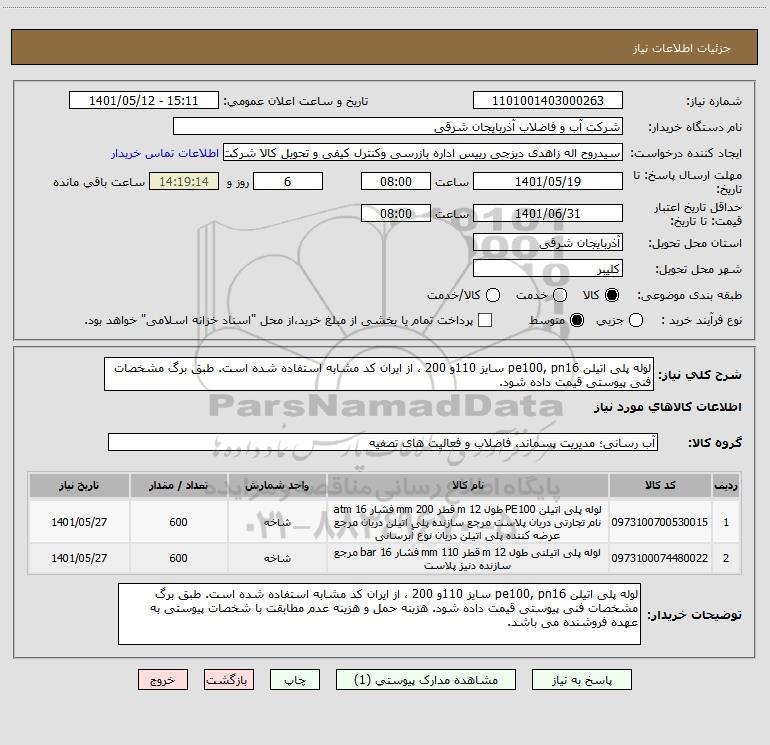Click the price validity date 1401/06/31

(548, 214)
